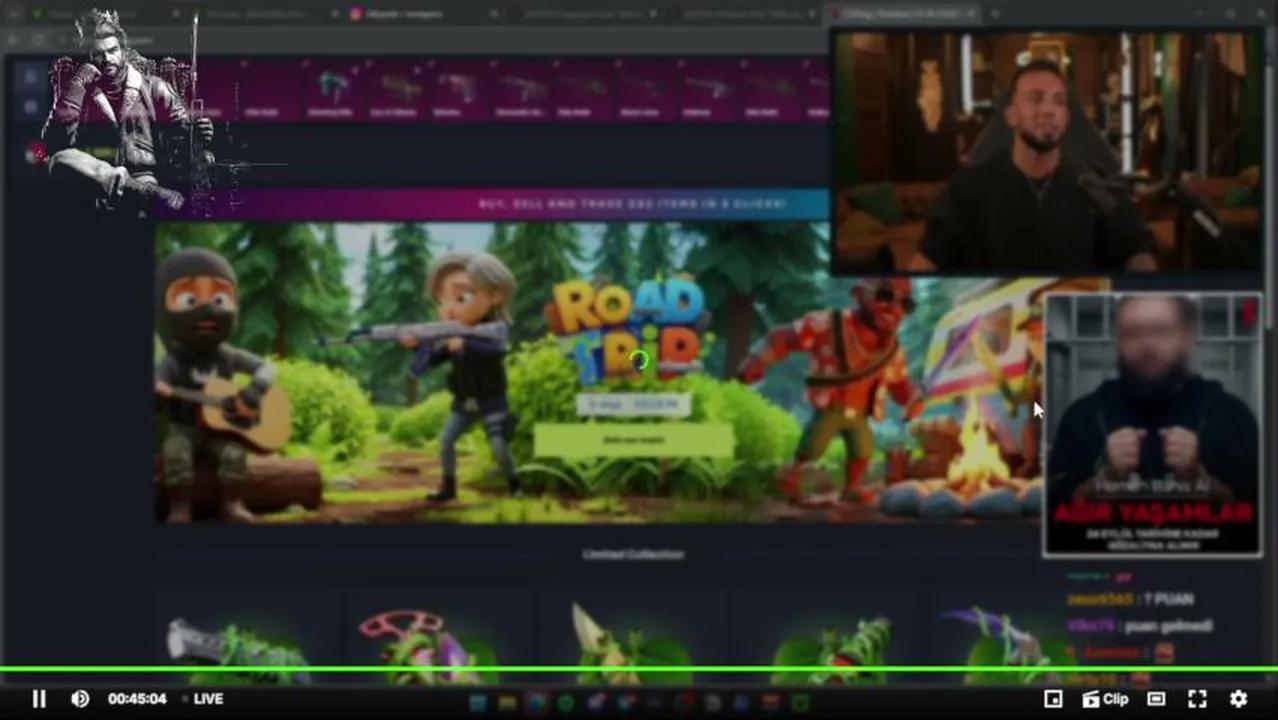Select the teal weapon skin in top strip
The height and width of the screenshot is (720, 1278).
click(x=331, y=92)
